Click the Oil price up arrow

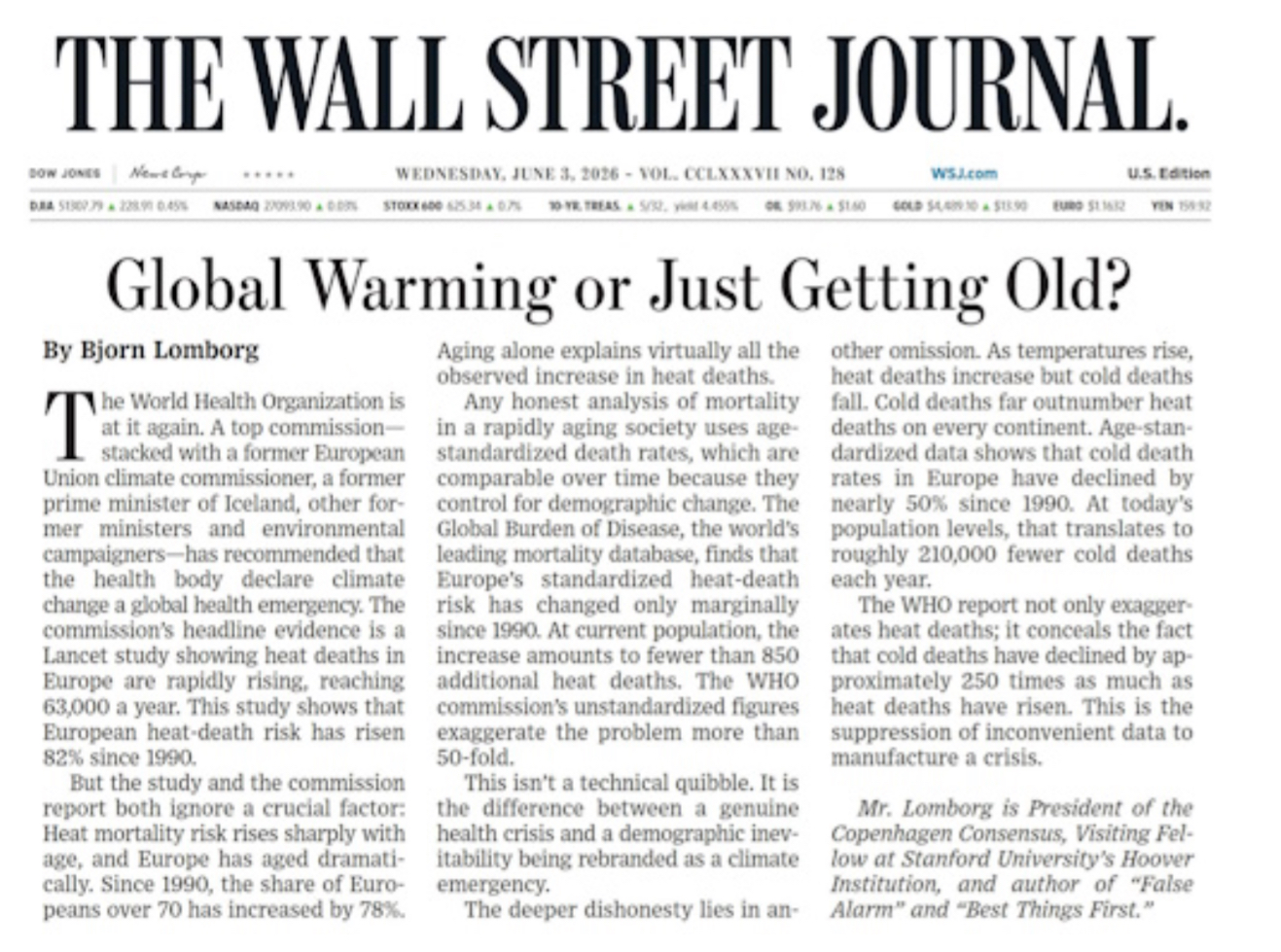(x=830, y=206)
